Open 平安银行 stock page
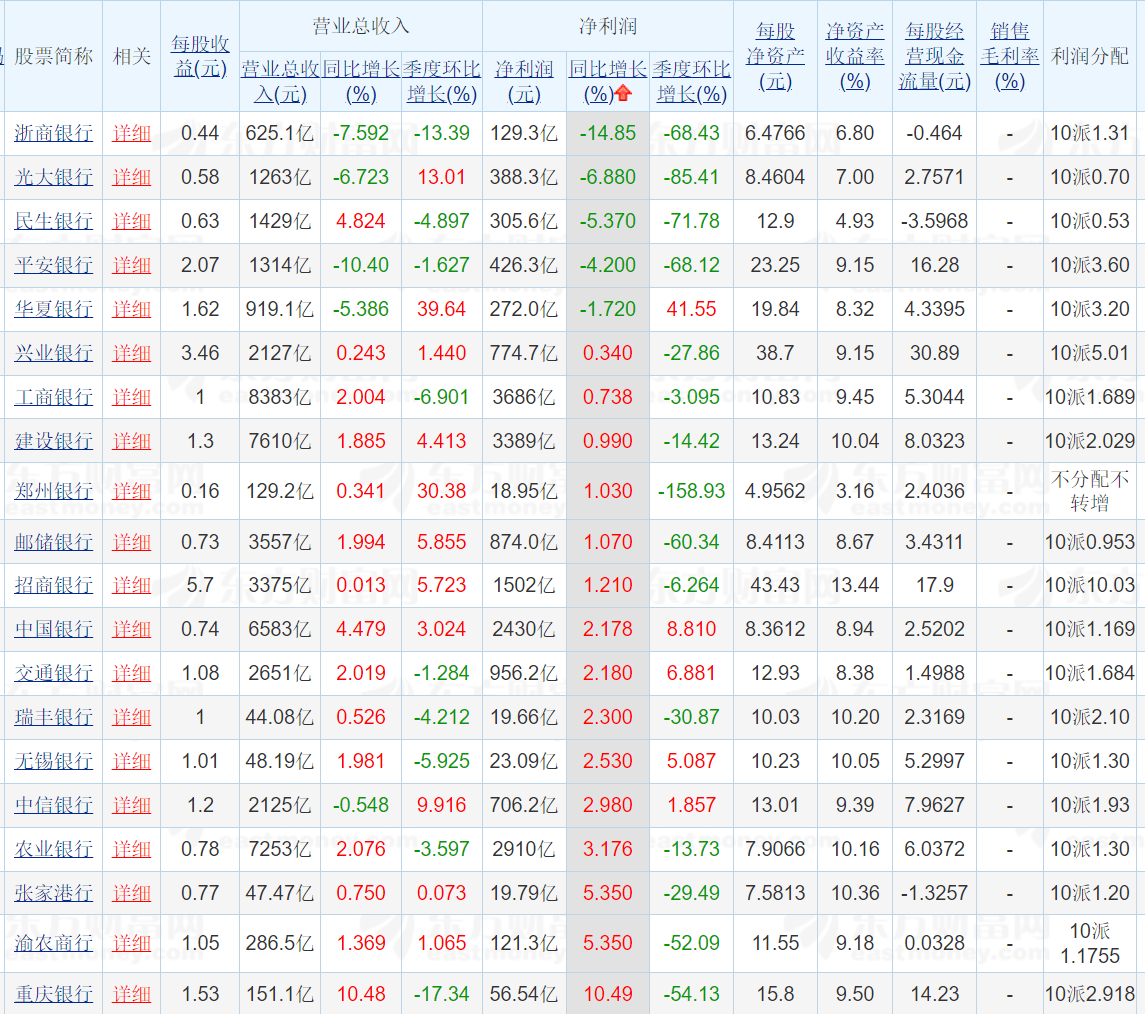This screenshot has height=1014, width=1145. point(53,265)
